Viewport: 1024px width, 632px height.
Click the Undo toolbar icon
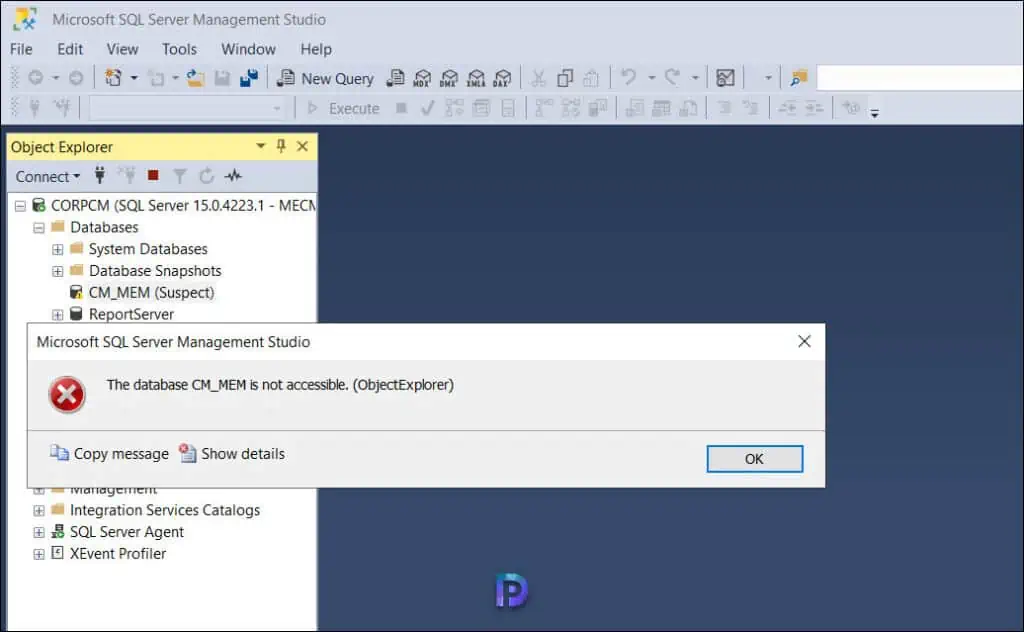pos(628,78)
